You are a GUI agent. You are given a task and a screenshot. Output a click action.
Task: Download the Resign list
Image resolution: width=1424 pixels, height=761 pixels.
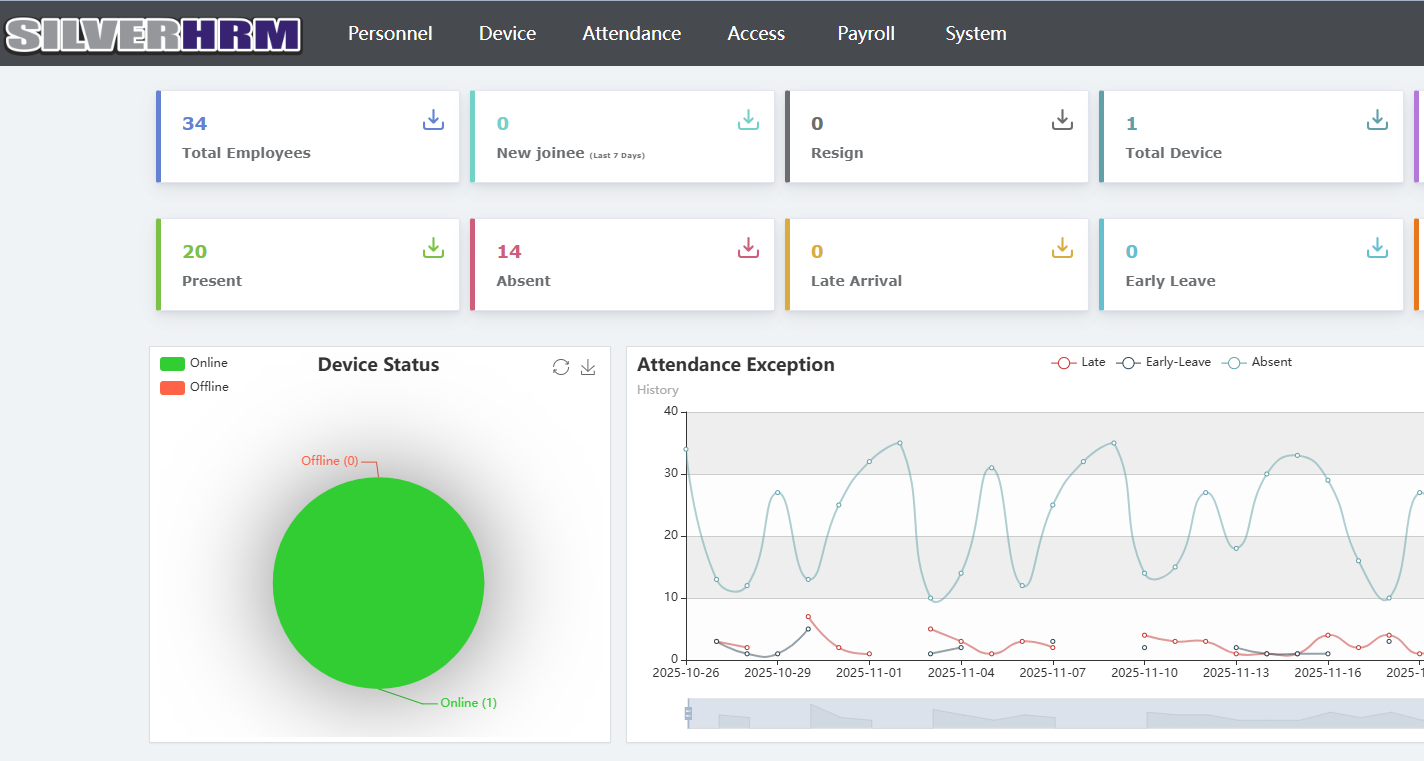[x=1062, y=120]
